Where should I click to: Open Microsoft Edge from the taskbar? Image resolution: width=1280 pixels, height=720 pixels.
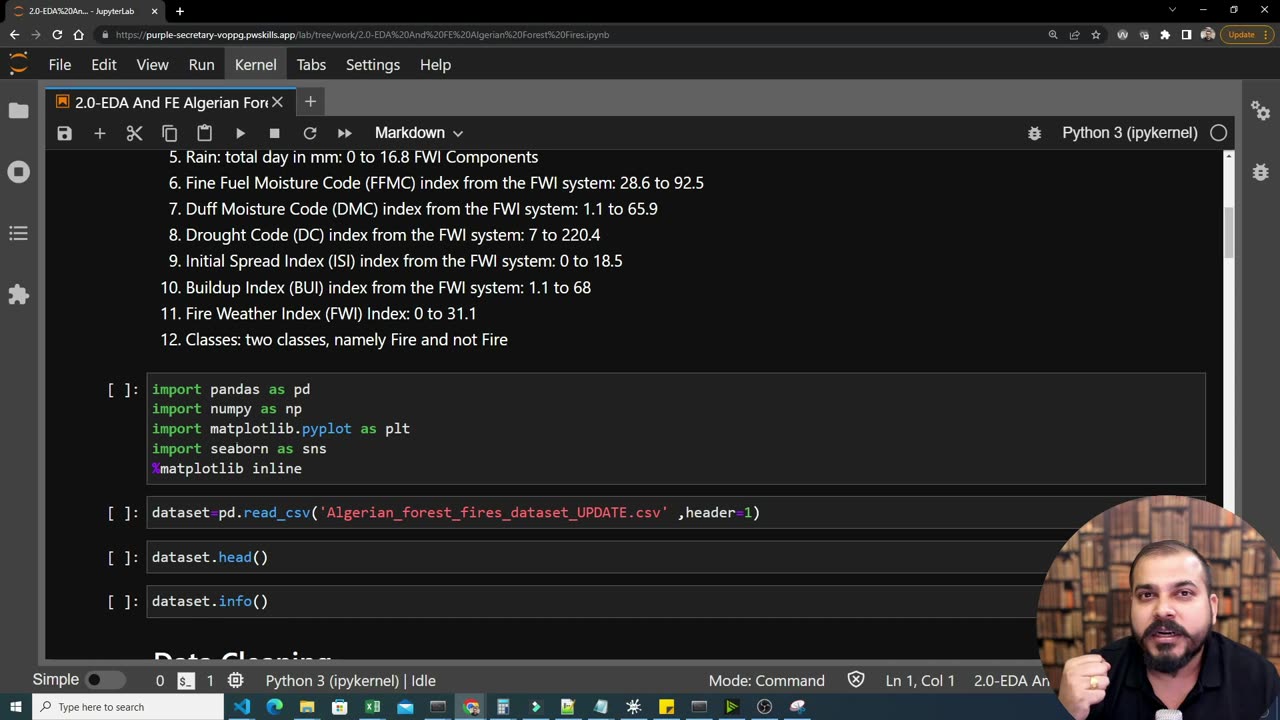click(x=275, y=707)
